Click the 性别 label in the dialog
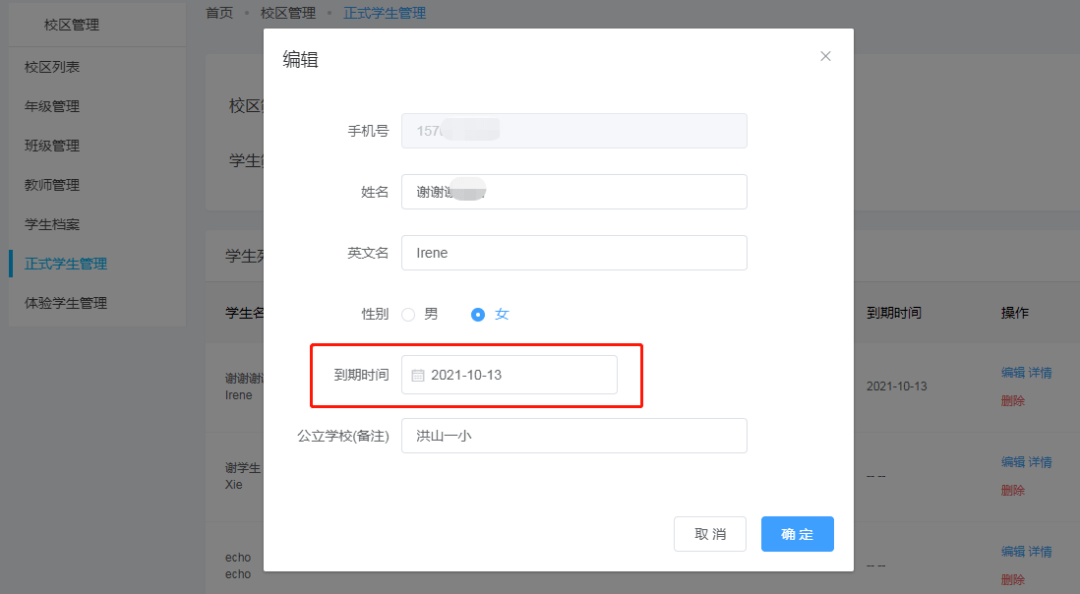 pyautogui.click(x=375, y=314)
